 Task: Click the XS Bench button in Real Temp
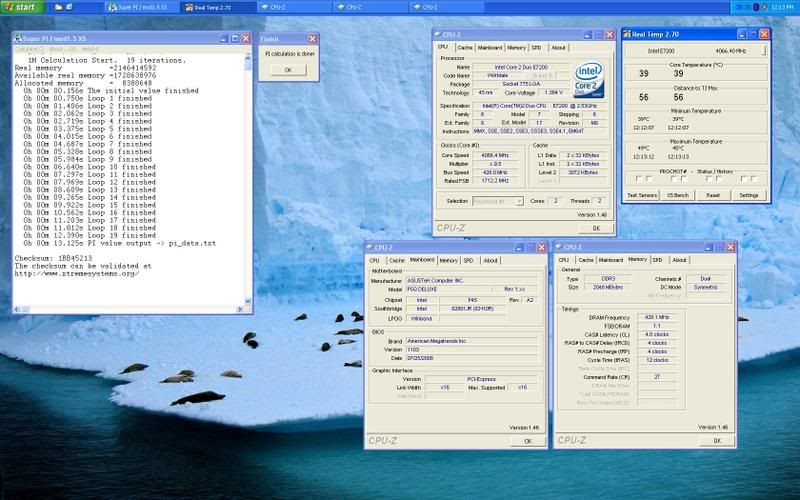(x=678, y=195)
